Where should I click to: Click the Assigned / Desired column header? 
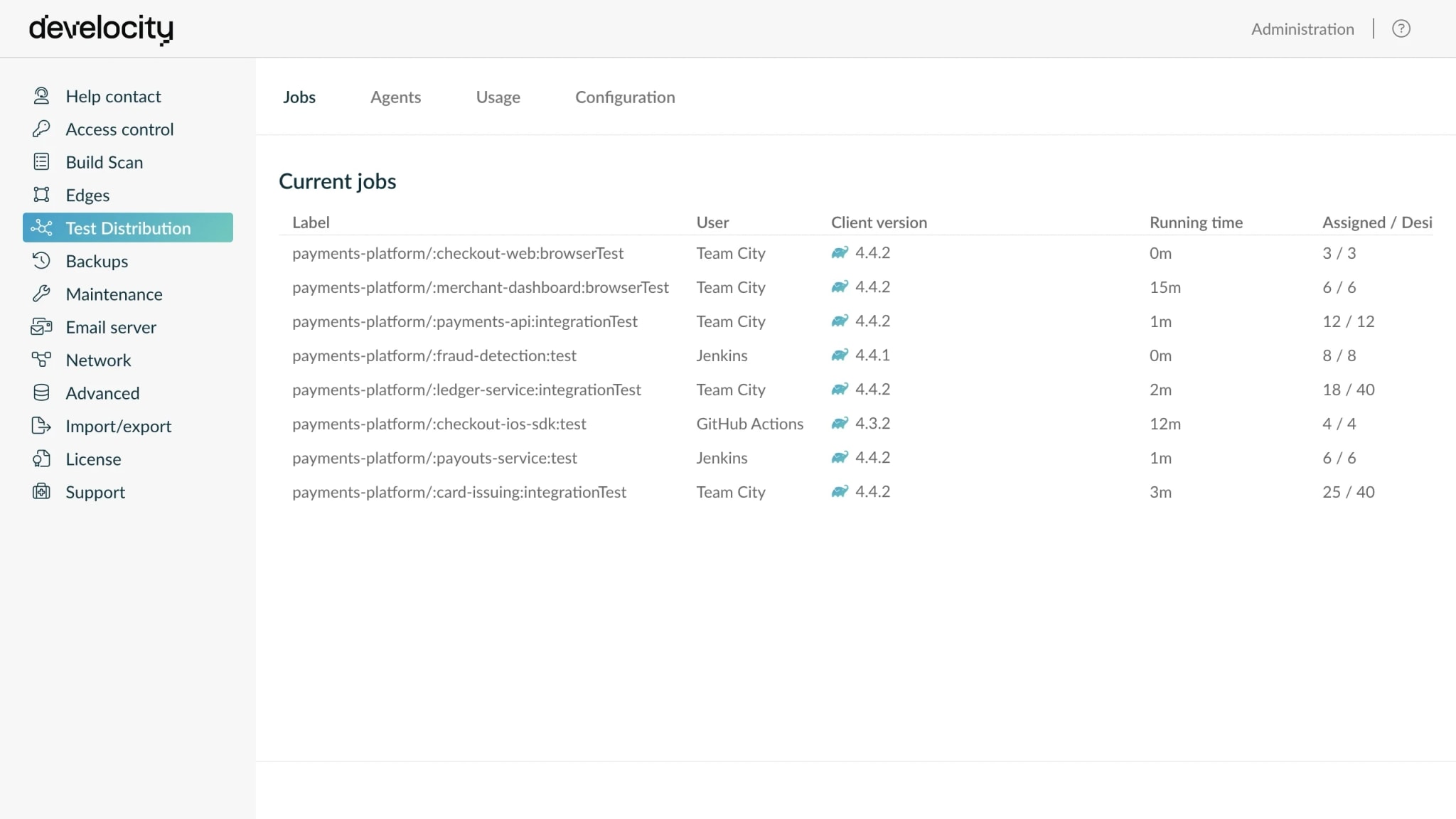[1377, 223]
